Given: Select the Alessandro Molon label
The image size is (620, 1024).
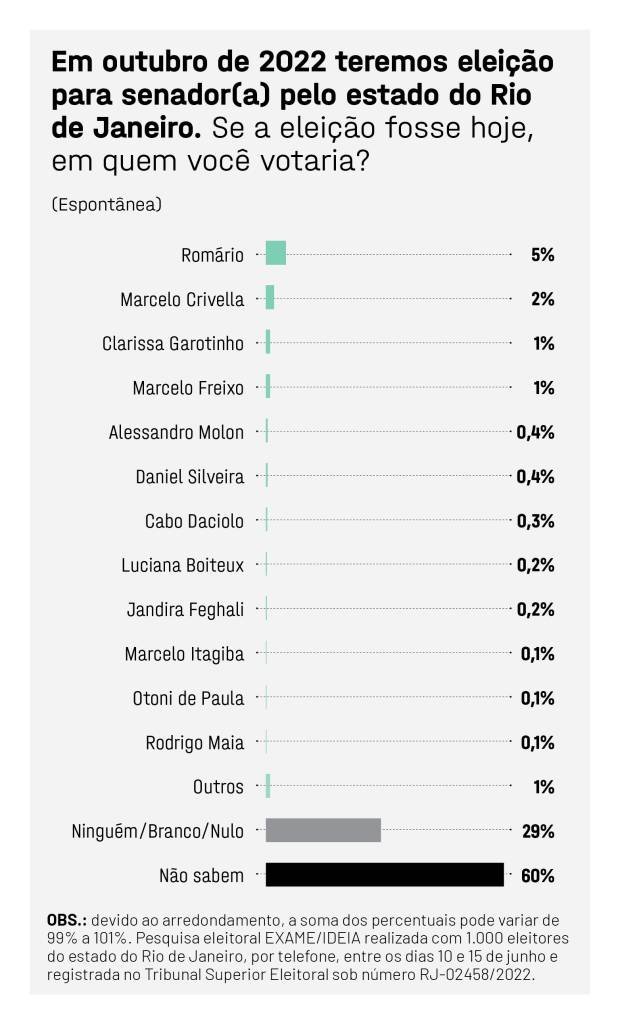Looking at the screenshot, I should click(x=176, y=432).
